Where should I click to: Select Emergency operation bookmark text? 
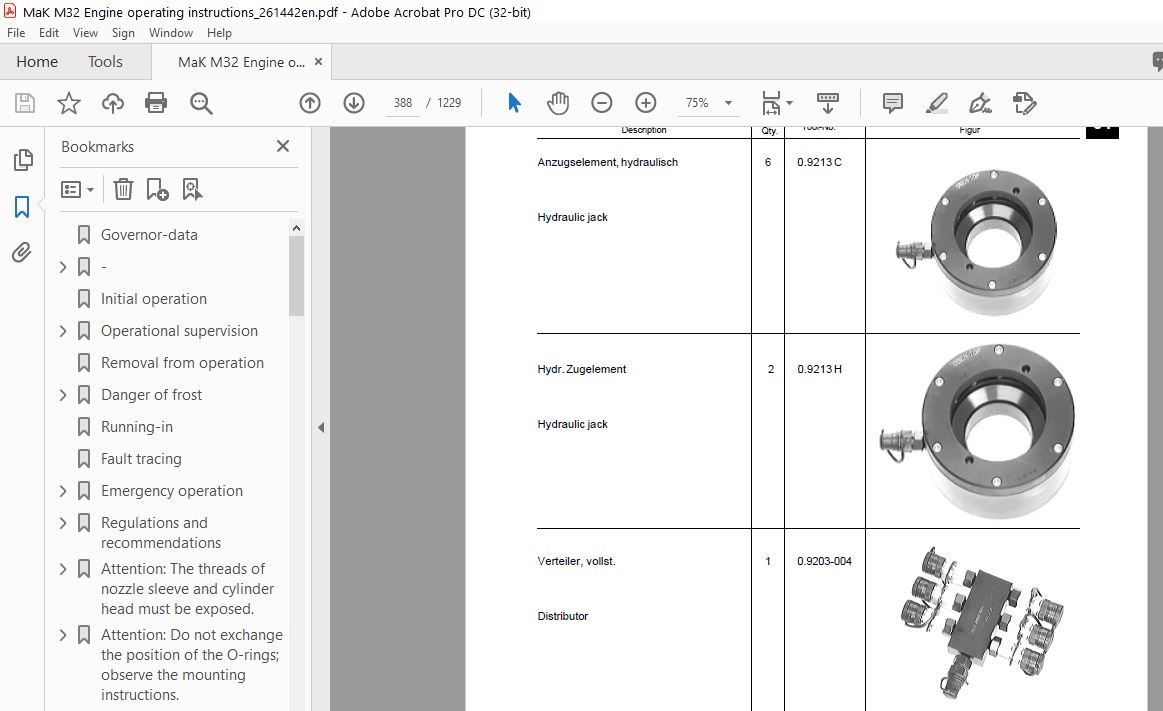coord(171,491)
